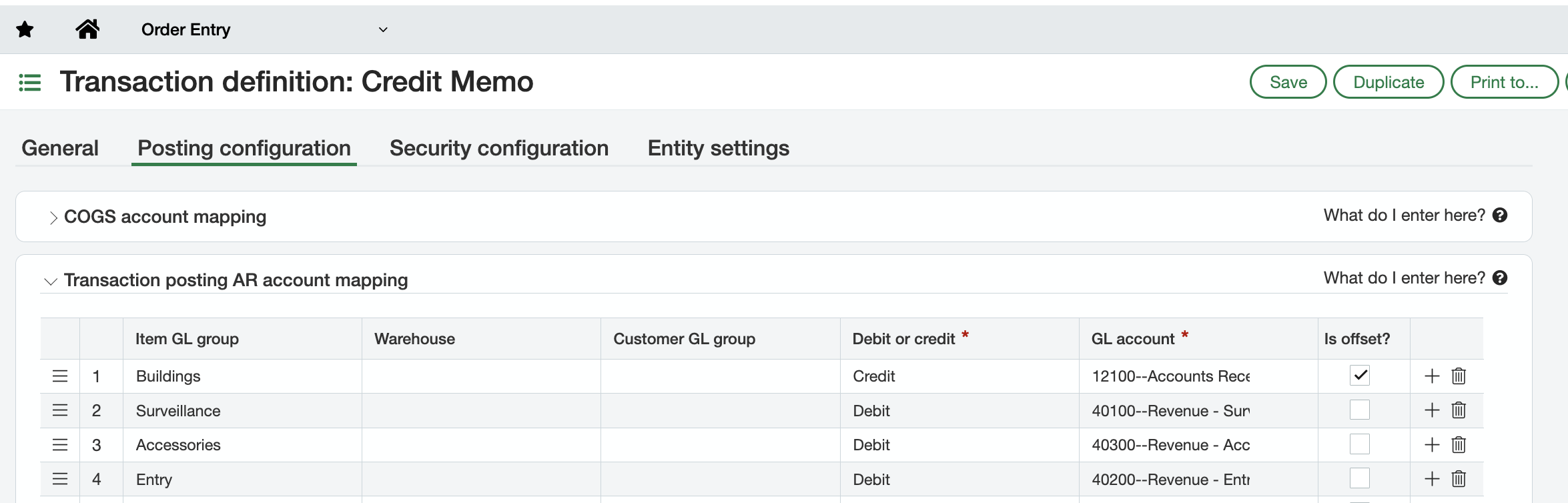Select GL account 40100--Revenue - Surveillance cell
This screenshot has width=1568, height=503.
tap(1198, 410)
